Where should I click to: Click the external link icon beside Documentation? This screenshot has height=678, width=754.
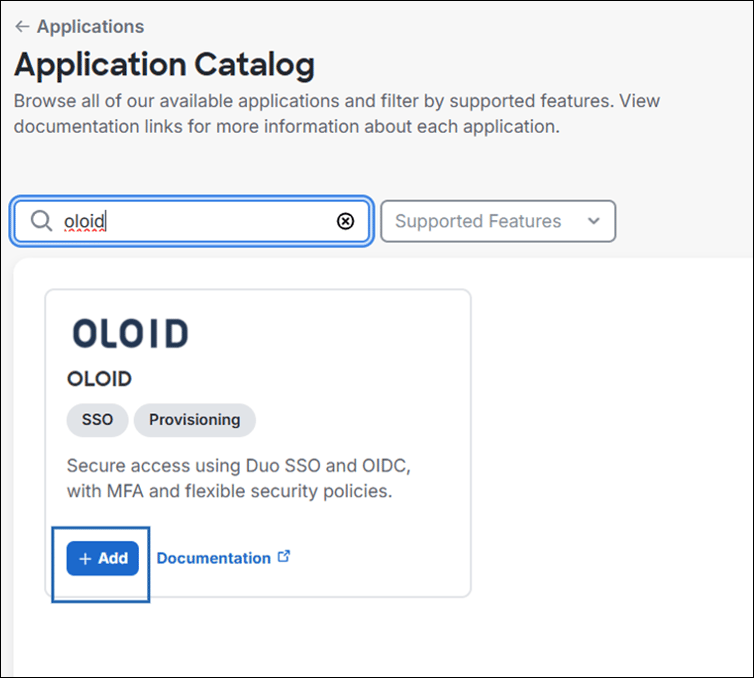pos(284,556)
